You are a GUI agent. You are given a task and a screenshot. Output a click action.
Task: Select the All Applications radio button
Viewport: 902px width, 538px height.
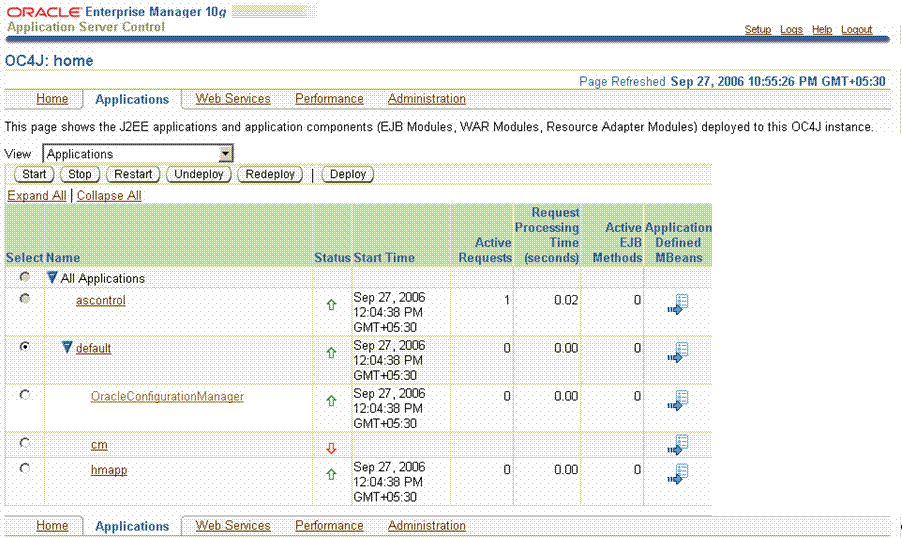(x=25, y=277)
